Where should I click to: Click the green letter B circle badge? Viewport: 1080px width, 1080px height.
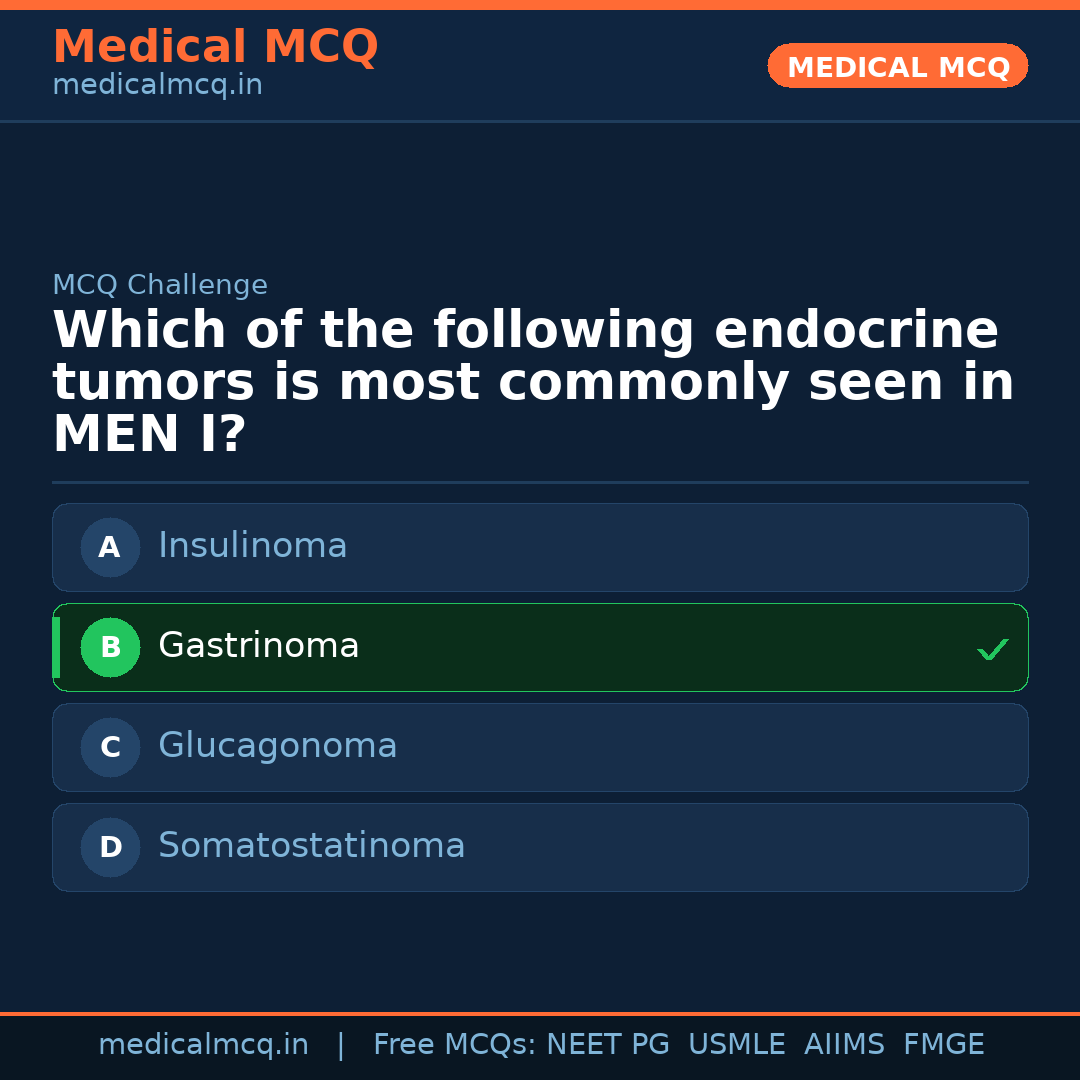click(x=110, y=647)
